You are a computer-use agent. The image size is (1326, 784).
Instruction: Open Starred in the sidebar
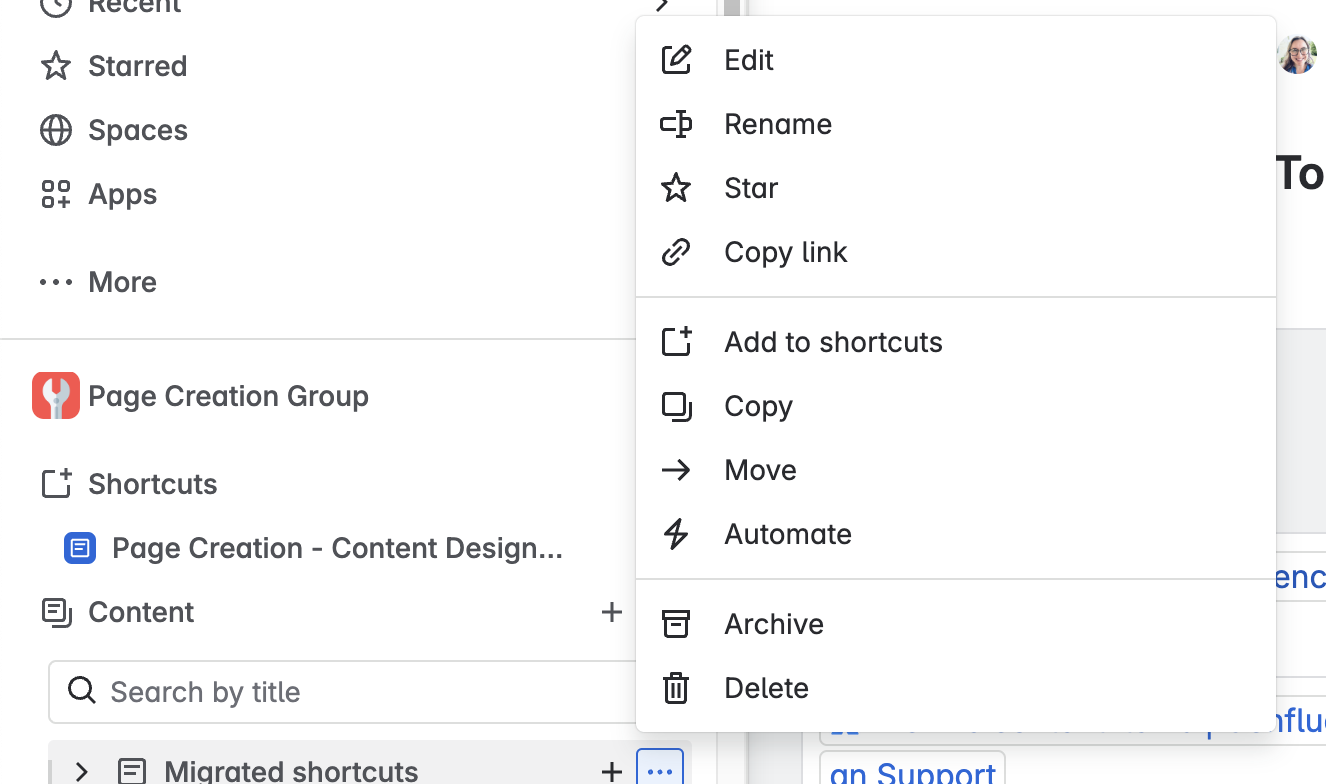click(113, 66)
